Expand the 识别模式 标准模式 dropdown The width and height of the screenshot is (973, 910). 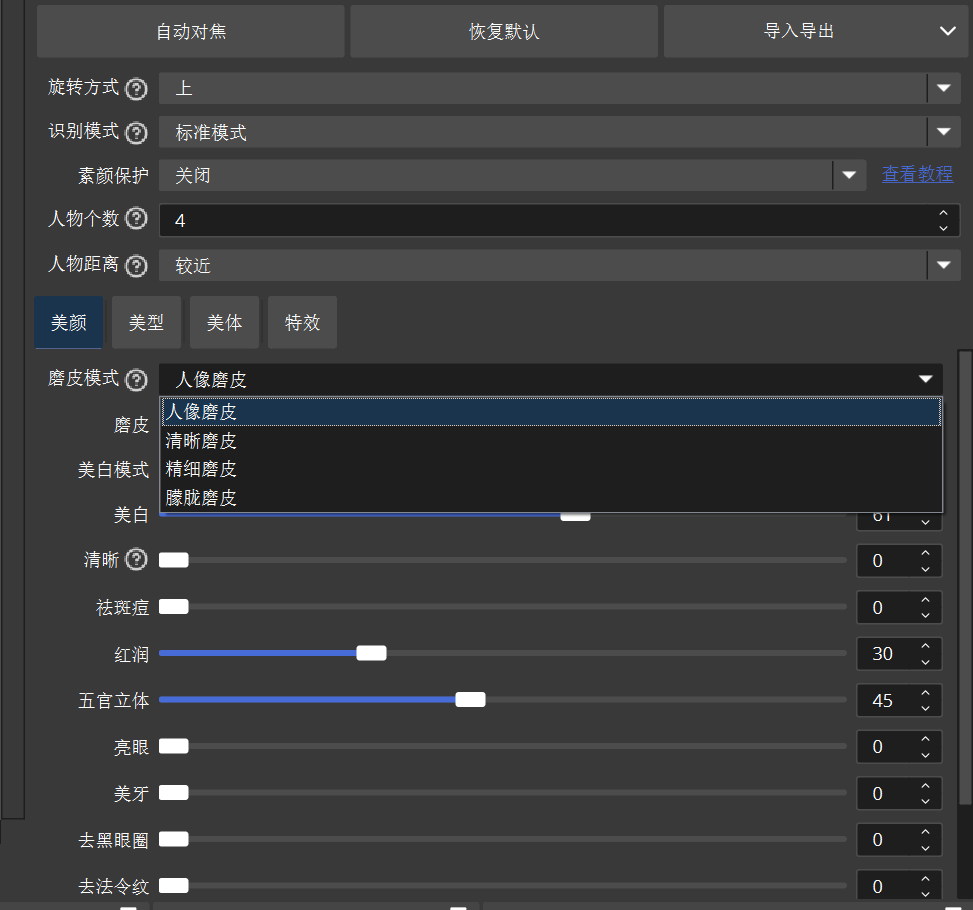click(943, 132)
